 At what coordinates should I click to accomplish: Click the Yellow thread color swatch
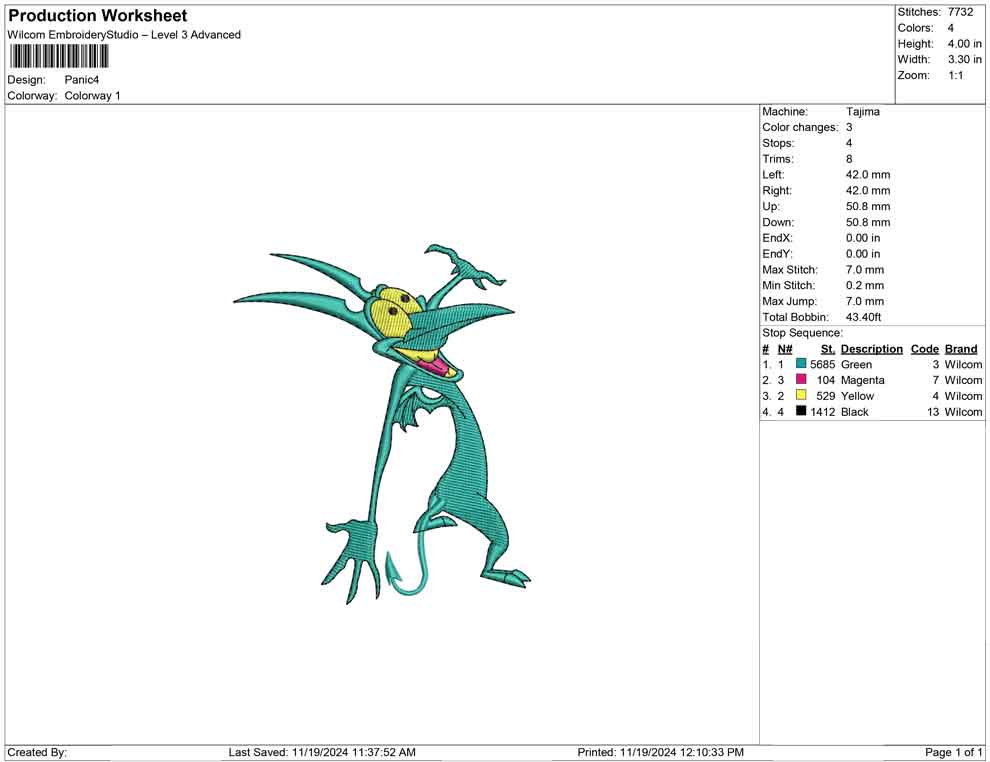click(x=801, y=395)
